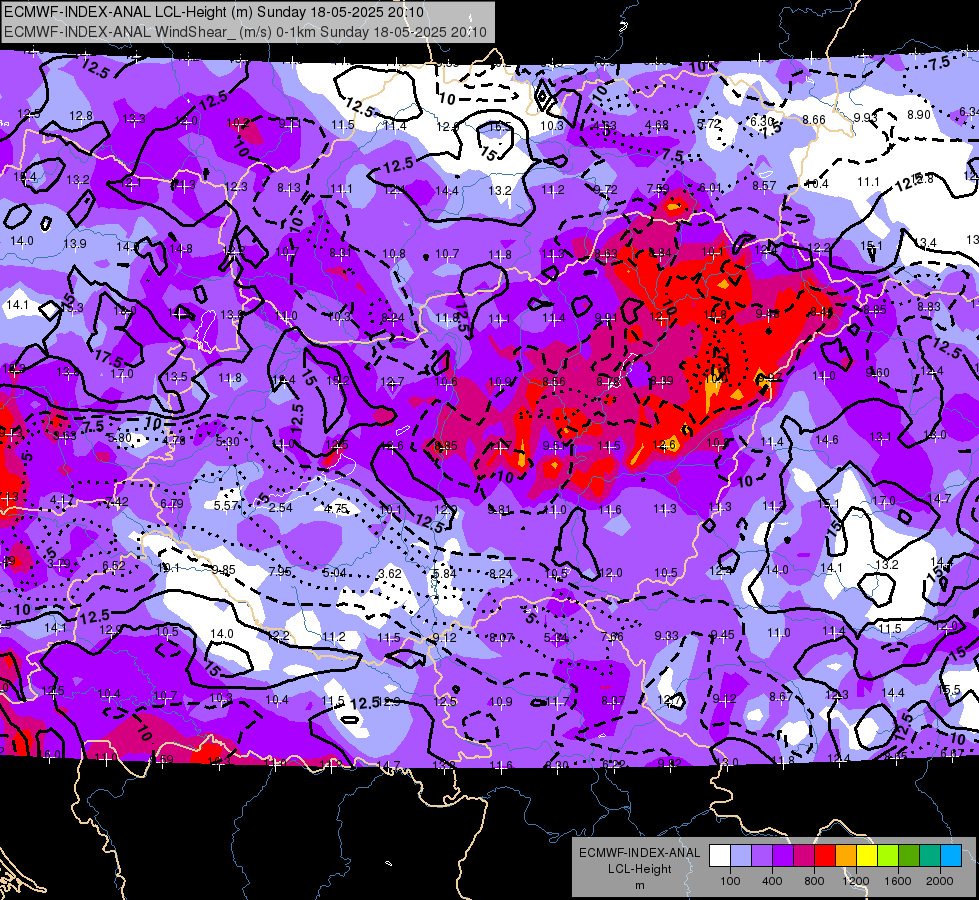Click the wind shear value 15.5
This screenshot has width=979, height=900.
(x=949, y=690)
